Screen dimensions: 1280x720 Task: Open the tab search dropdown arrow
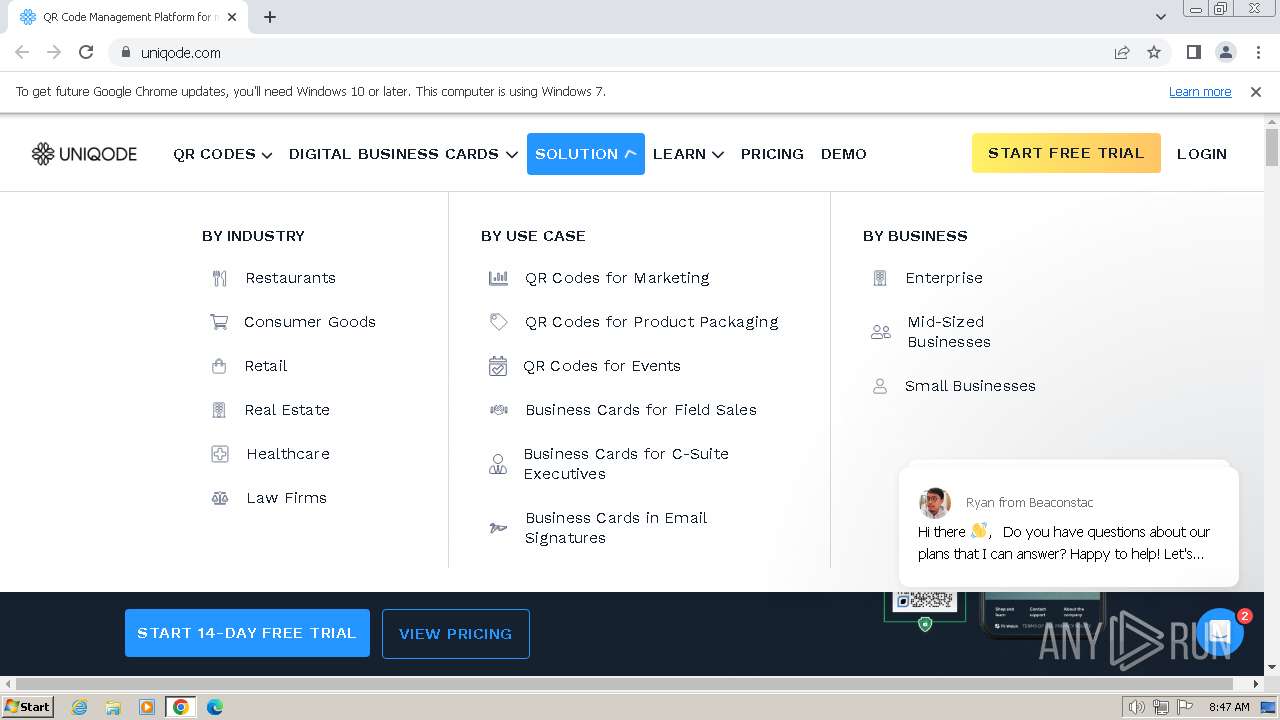[x=1161, y=16]
